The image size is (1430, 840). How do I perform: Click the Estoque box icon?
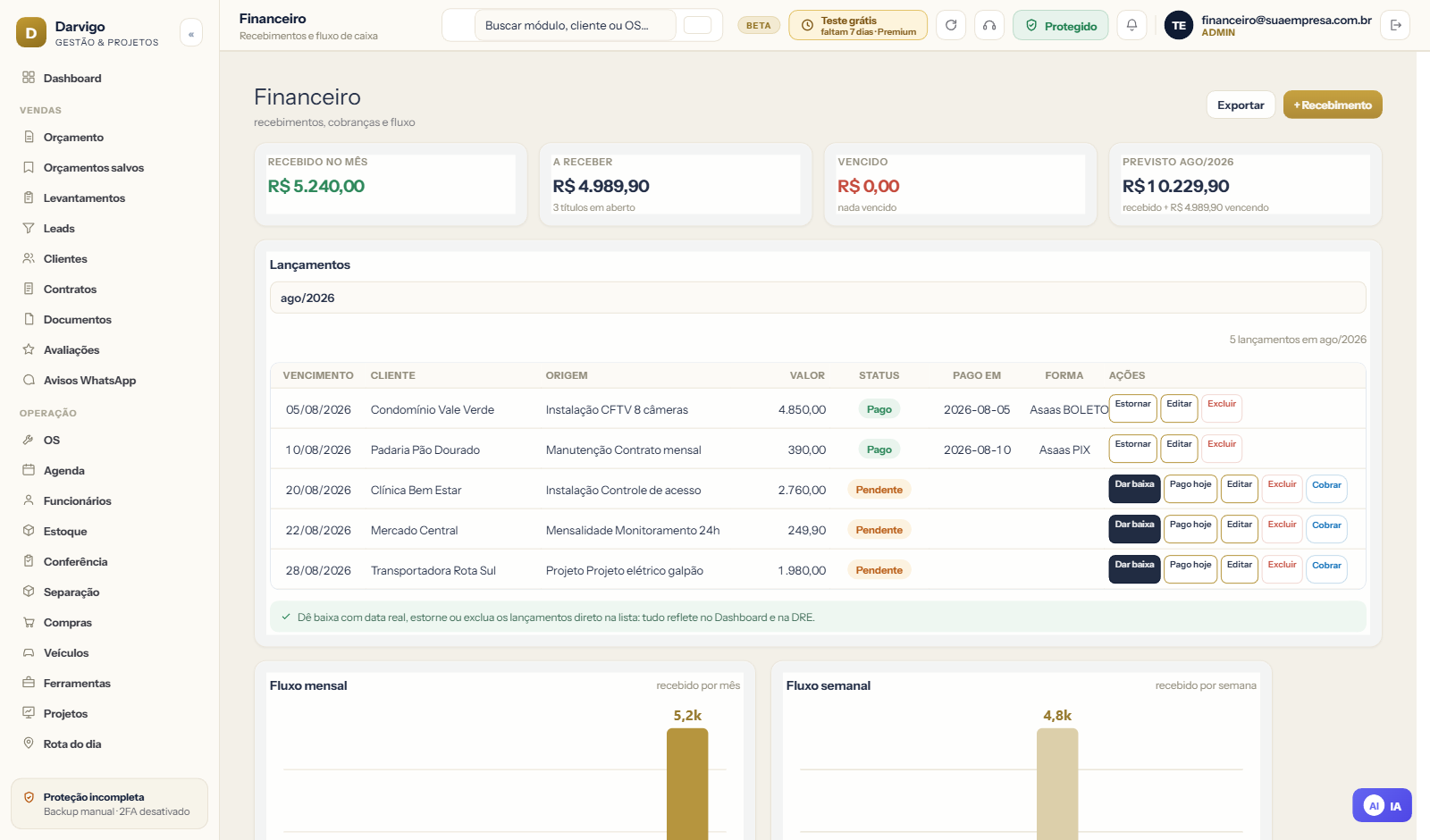click(29, 531)
